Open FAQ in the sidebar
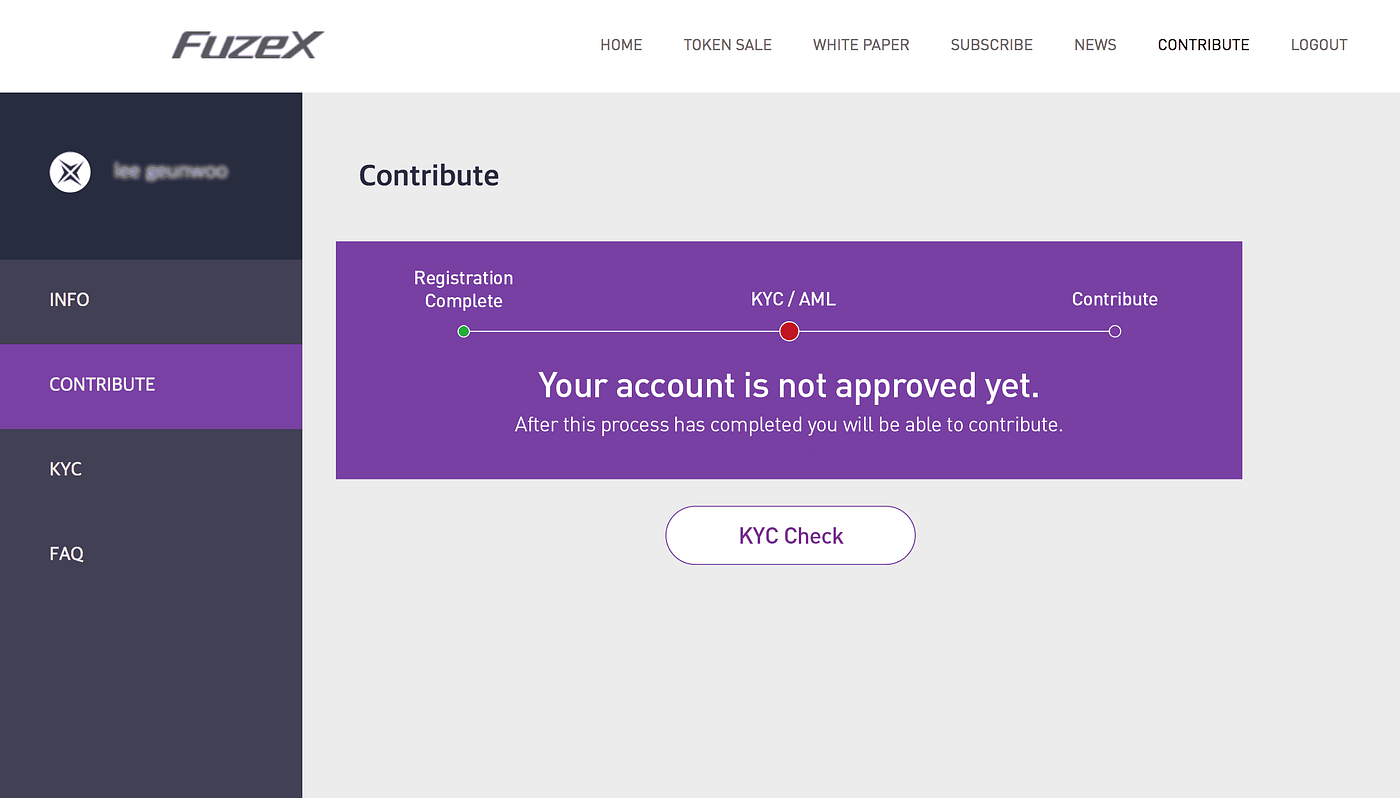 point(151,553)
